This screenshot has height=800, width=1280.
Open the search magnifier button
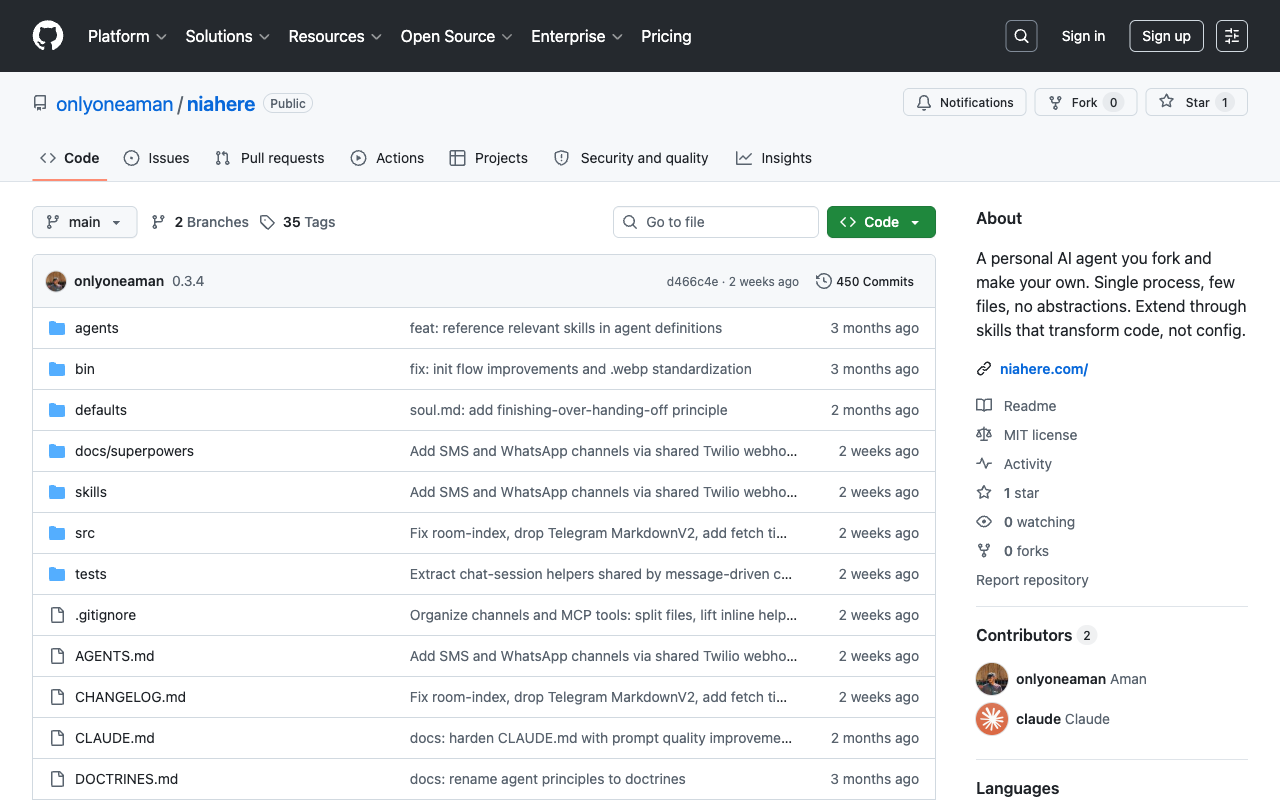1021,36
